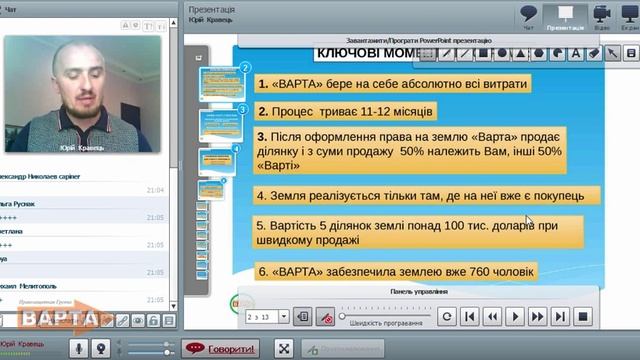Play the presentation
This screenshot has width=640, height=360.
click(515, 316)
